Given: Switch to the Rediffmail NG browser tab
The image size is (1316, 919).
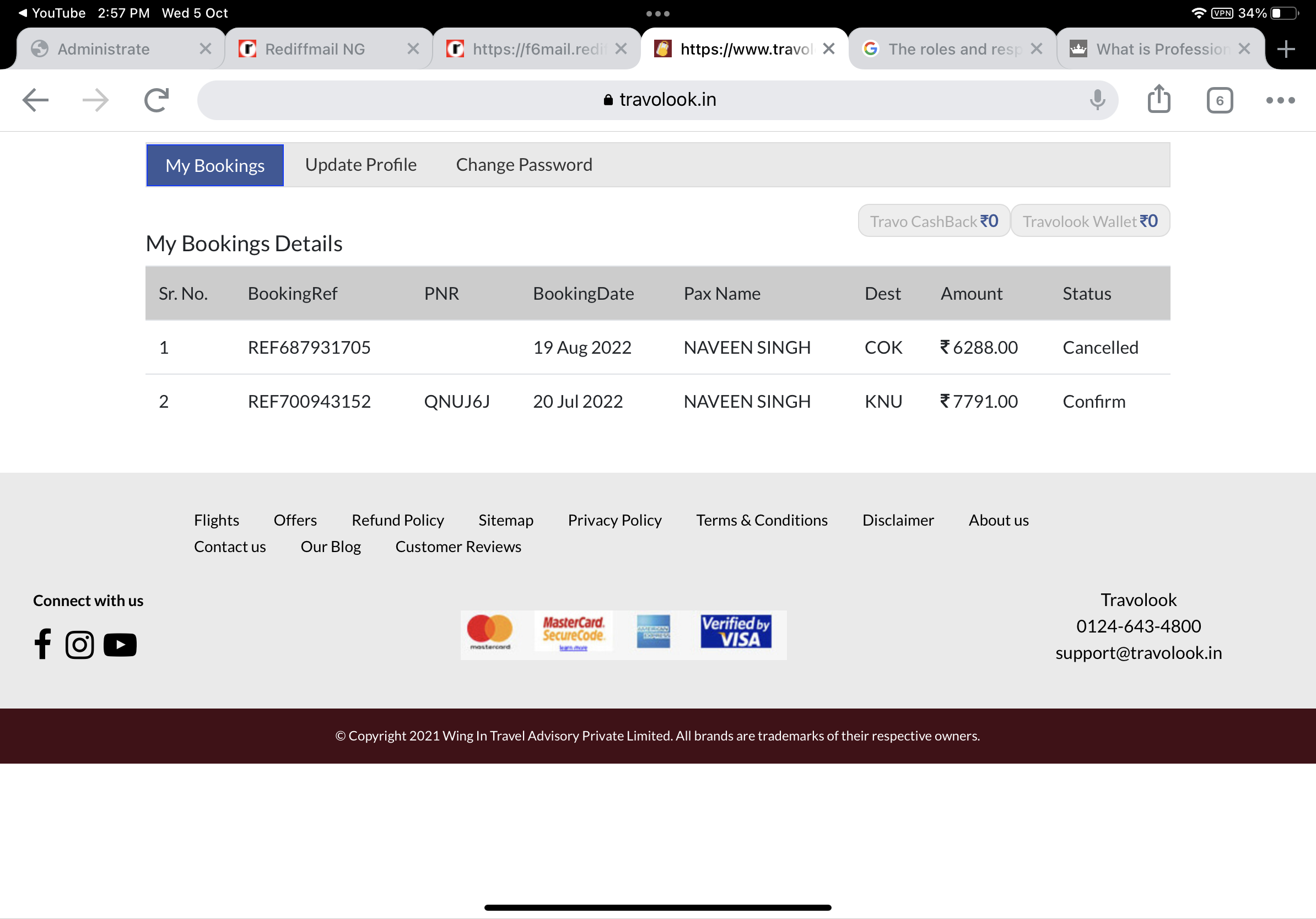Looking at the screenshot, I should tap(315, 49).
